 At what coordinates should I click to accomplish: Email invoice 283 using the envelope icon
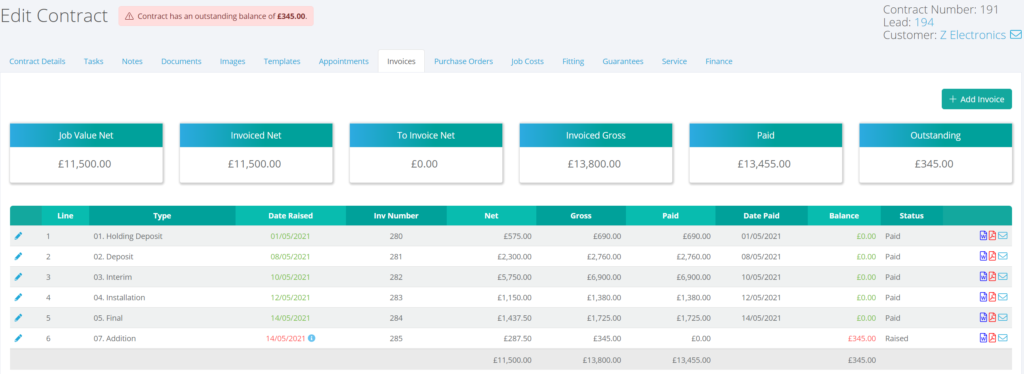pyautogui.click(x=1003, y=297)
